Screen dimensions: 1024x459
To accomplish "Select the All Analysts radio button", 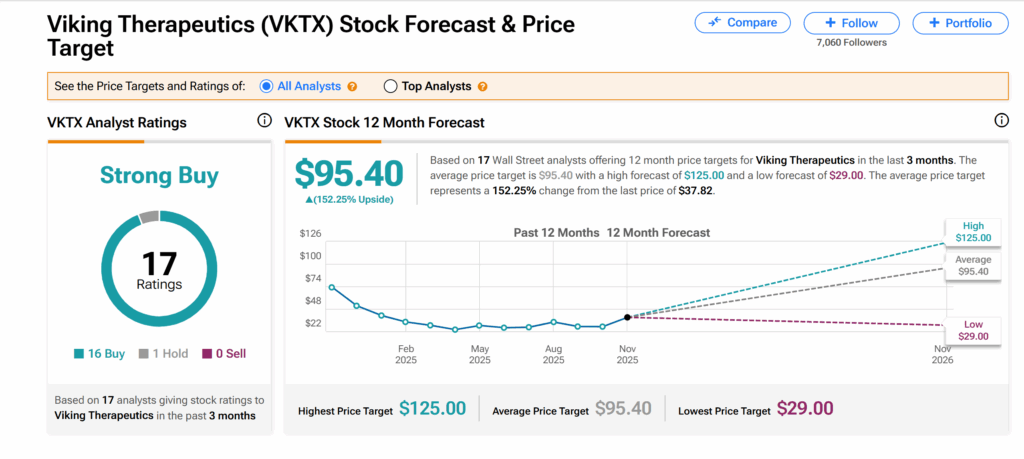I will [266, 86].
